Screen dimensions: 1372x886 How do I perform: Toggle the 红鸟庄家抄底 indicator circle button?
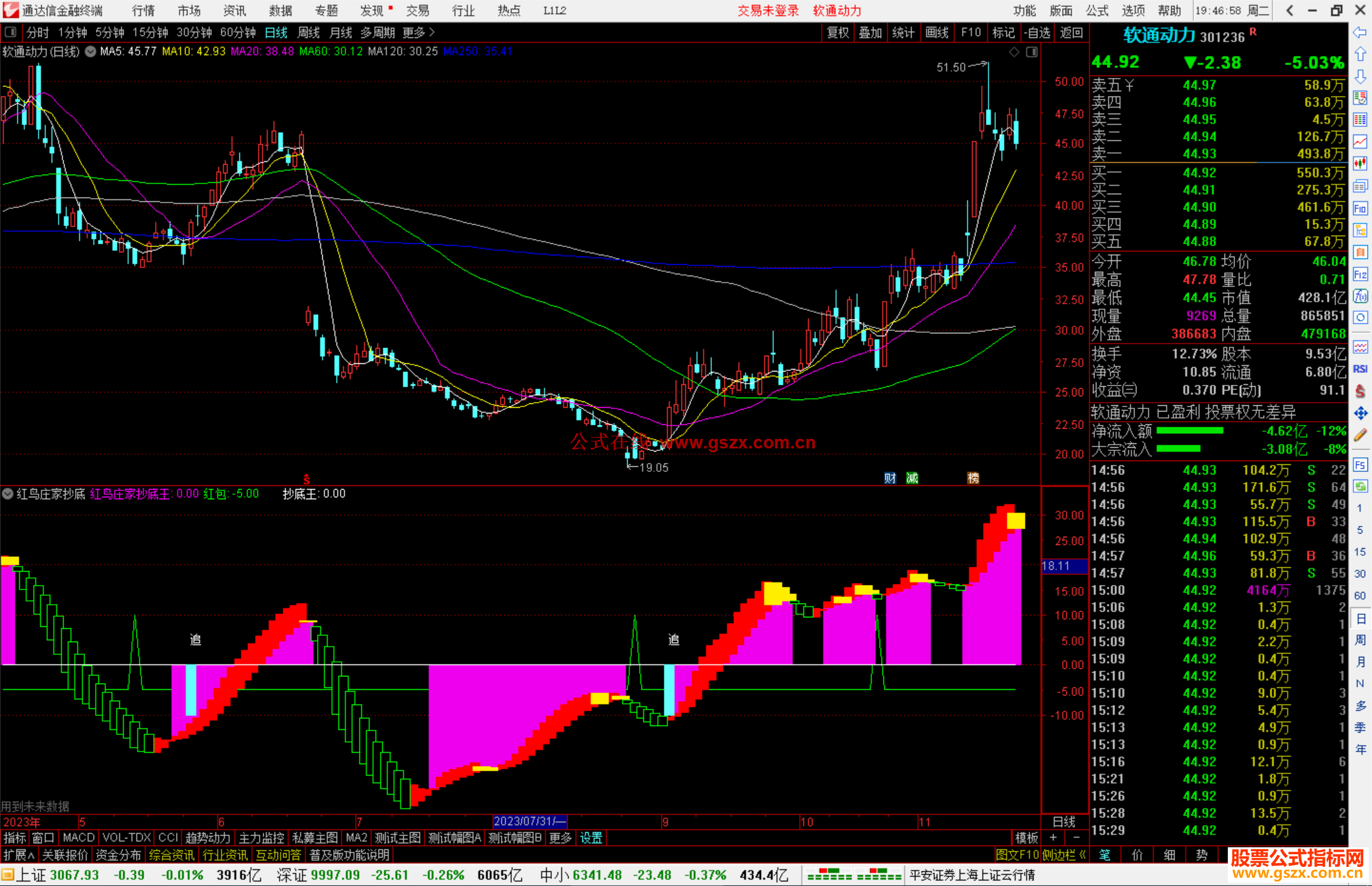(8, 493)
